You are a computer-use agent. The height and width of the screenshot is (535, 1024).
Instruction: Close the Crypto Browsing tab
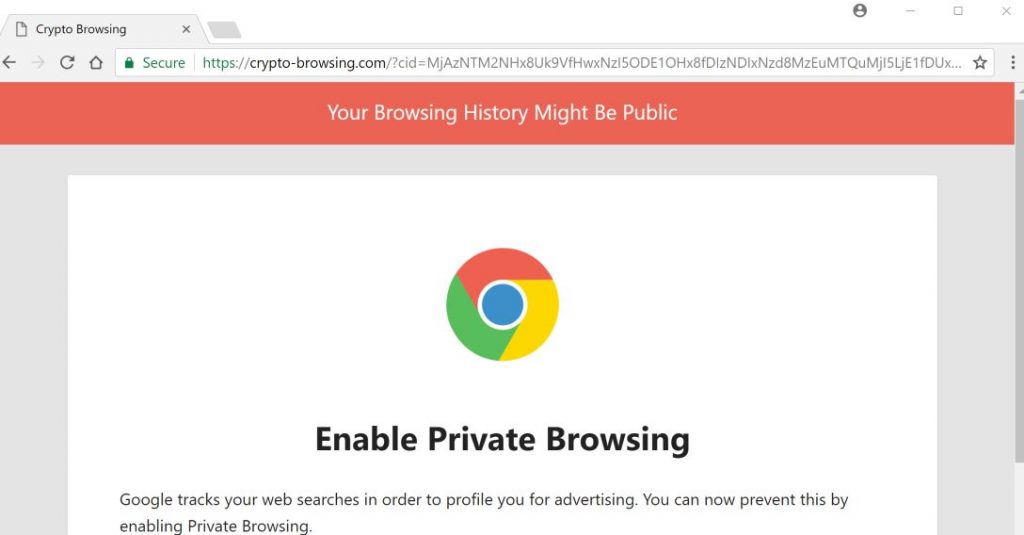[x=186, y=29]
